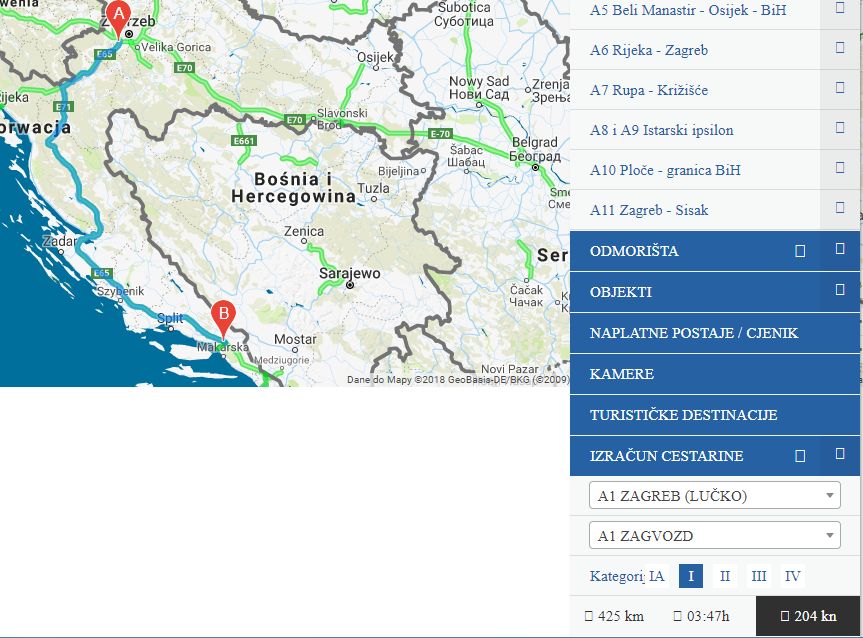Open NAPLATNE POSTAJE / CJENIK

click(694, 333)
